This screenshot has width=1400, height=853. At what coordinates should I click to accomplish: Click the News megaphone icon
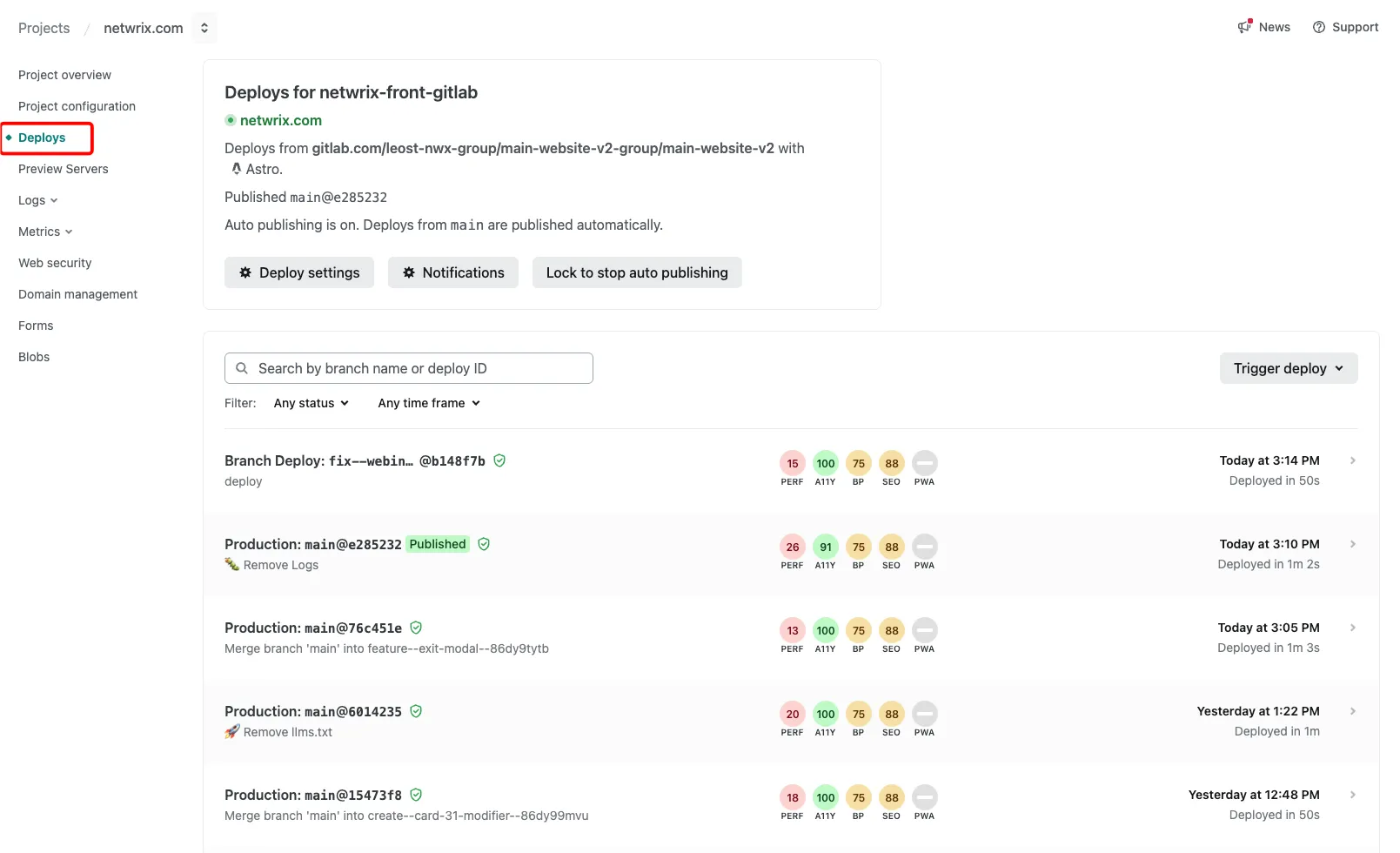[x=1245, y=27]
